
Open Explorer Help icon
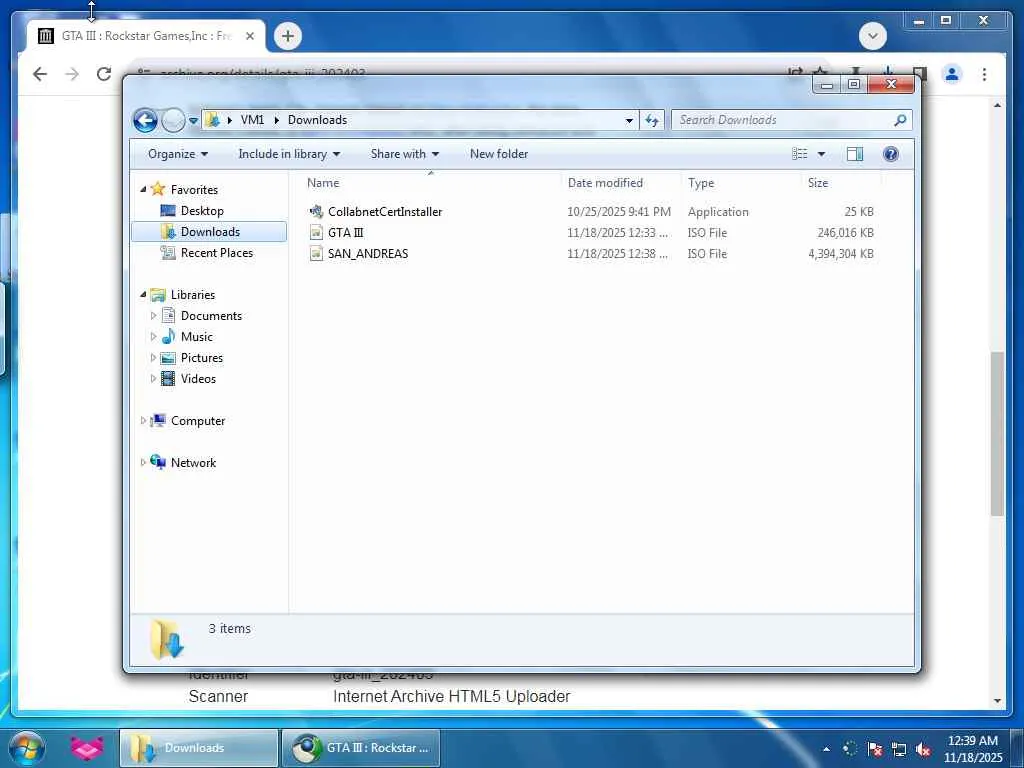pyautogui.click(x=890, y=153)
